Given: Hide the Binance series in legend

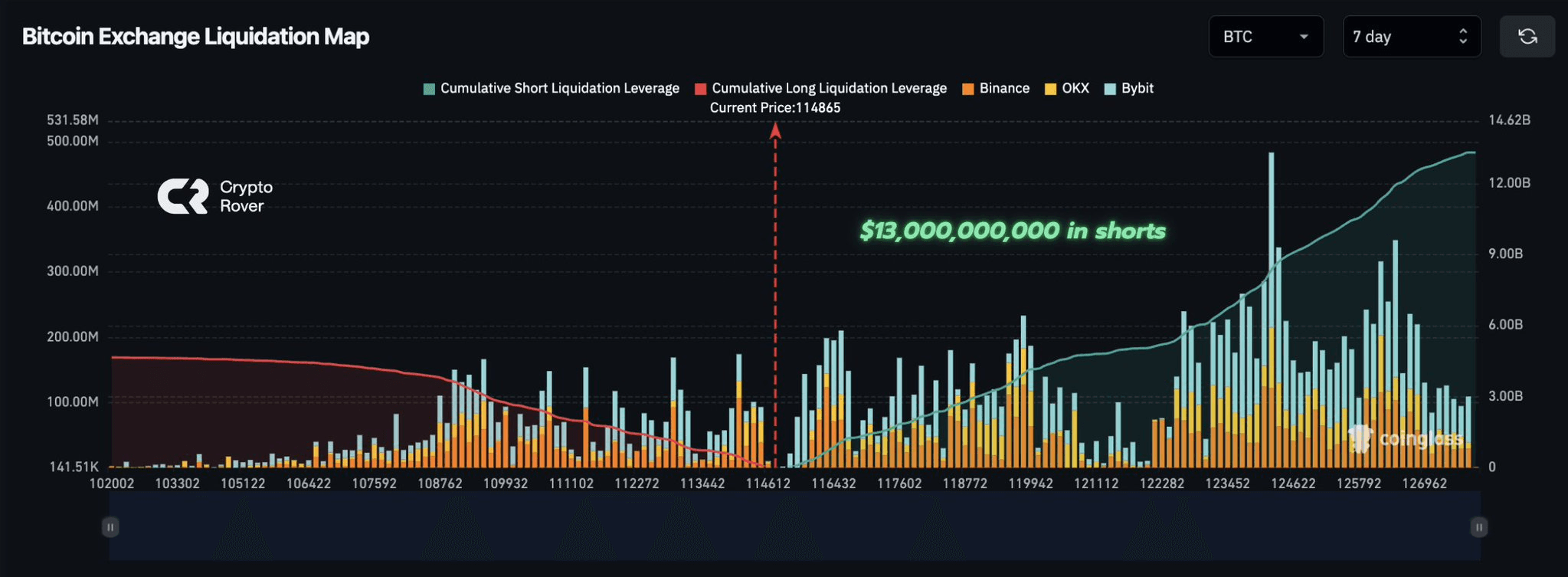Looking at the screenshot, I should click(1003, 88).
